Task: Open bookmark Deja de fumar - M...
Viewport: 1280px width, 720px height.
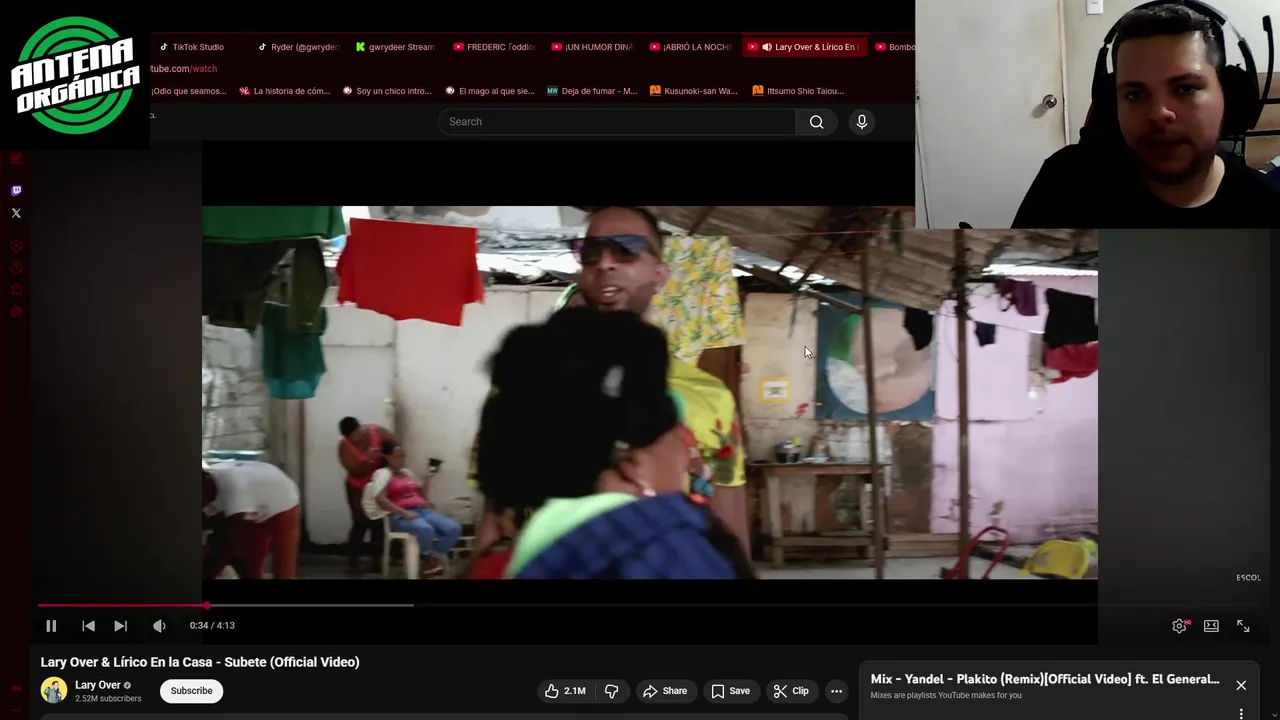Action: (x=591, y=91)
